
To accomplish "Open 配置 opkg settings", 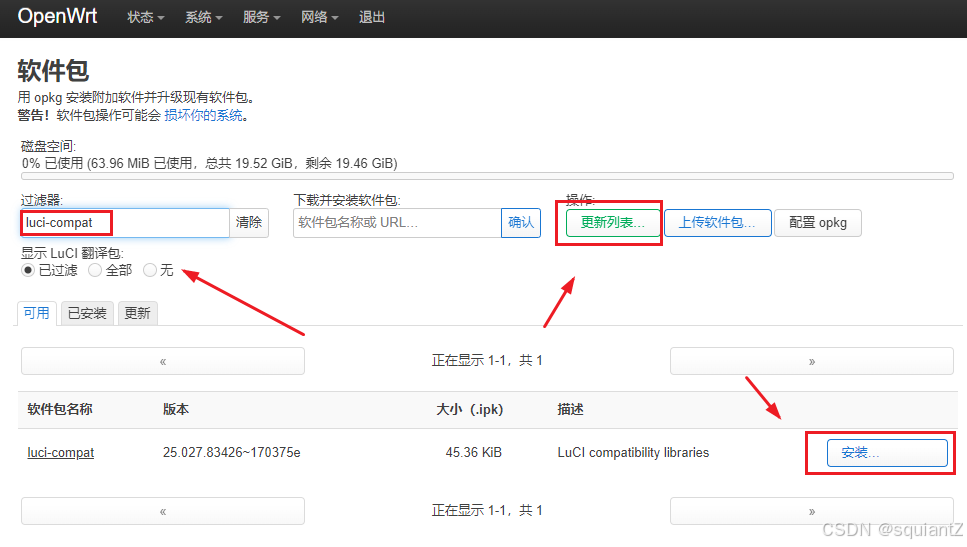I will (818, 223).
